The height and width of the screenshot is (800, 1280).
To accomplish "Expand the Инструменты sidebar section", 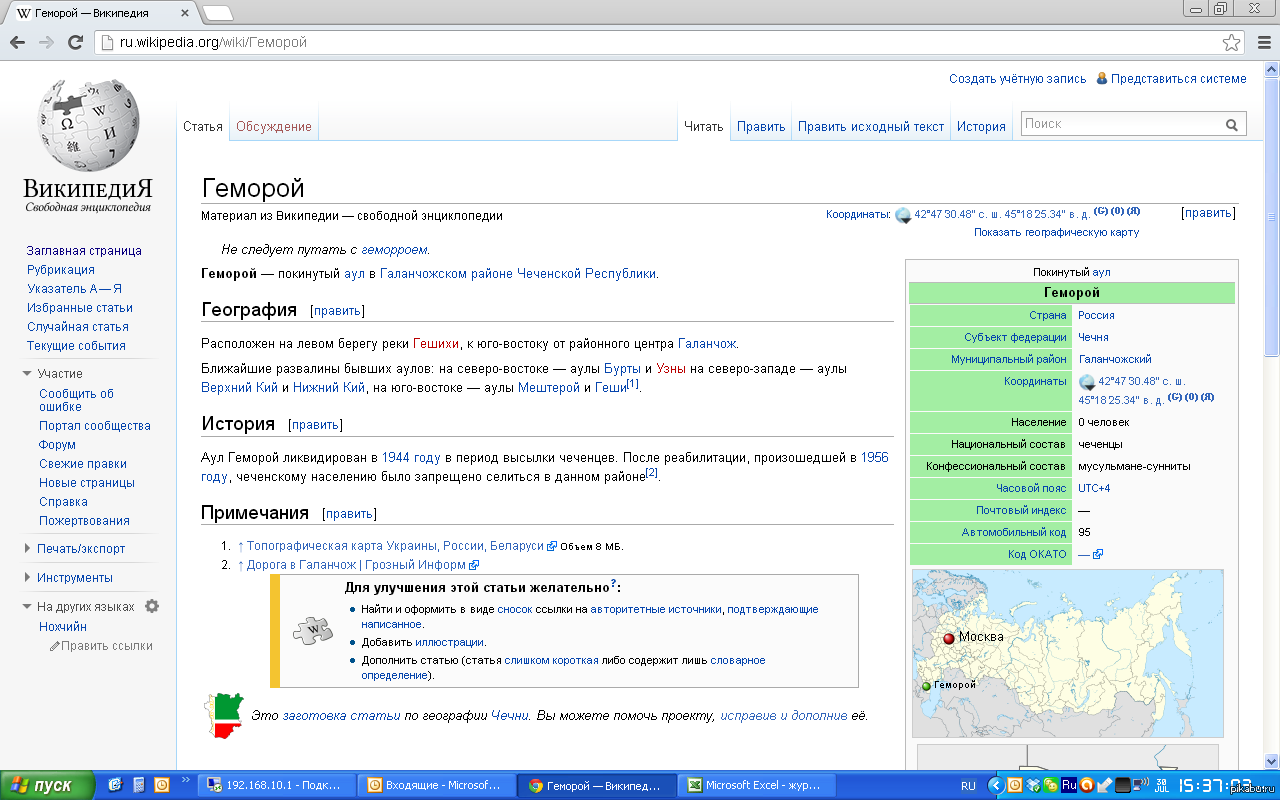I will click(27, 578).
